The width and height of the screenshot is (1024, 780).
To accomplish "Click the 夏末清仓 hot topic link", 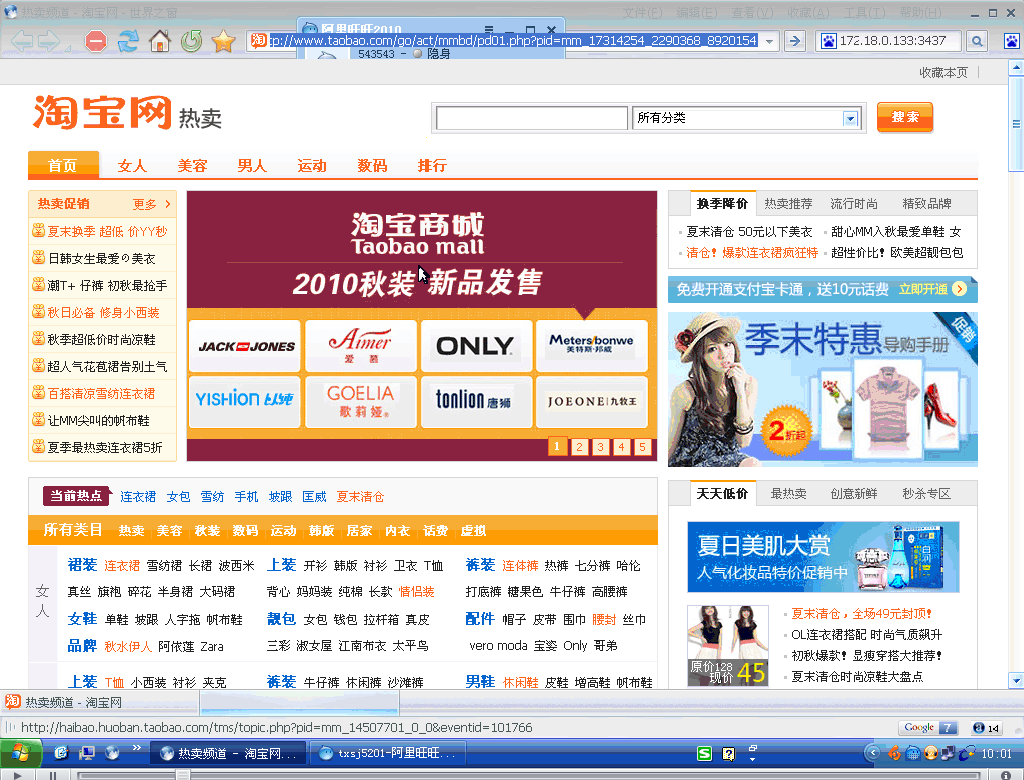I will coord(360,497).
